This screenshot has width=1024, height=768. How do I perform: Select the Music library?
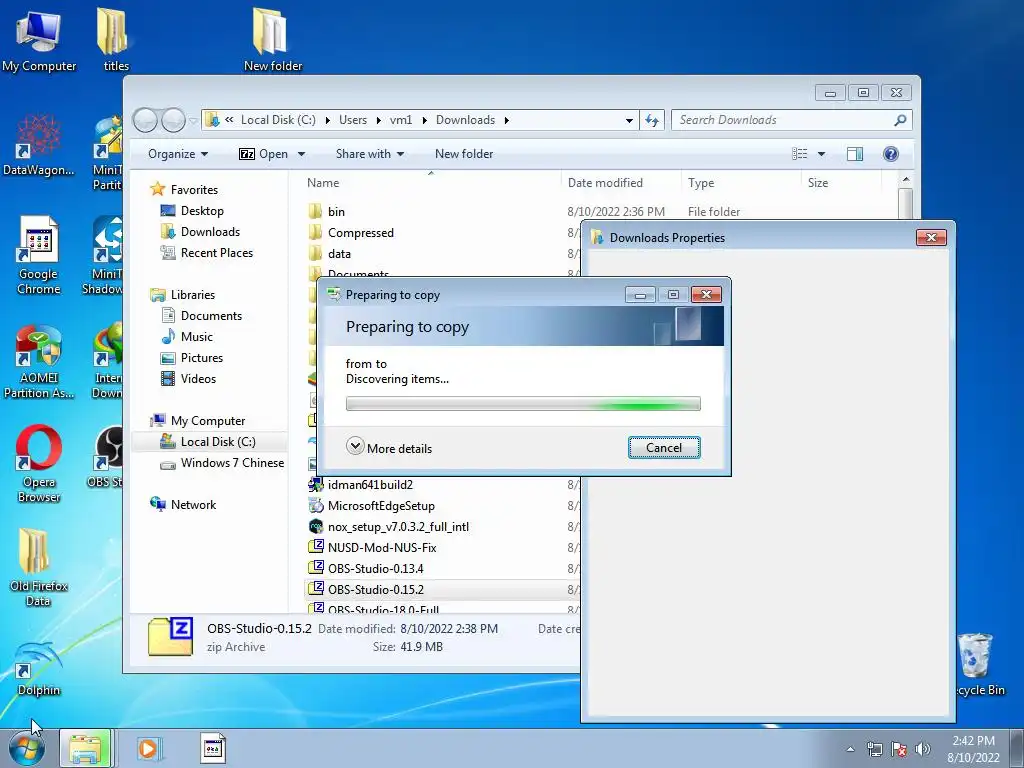(187, 337)
